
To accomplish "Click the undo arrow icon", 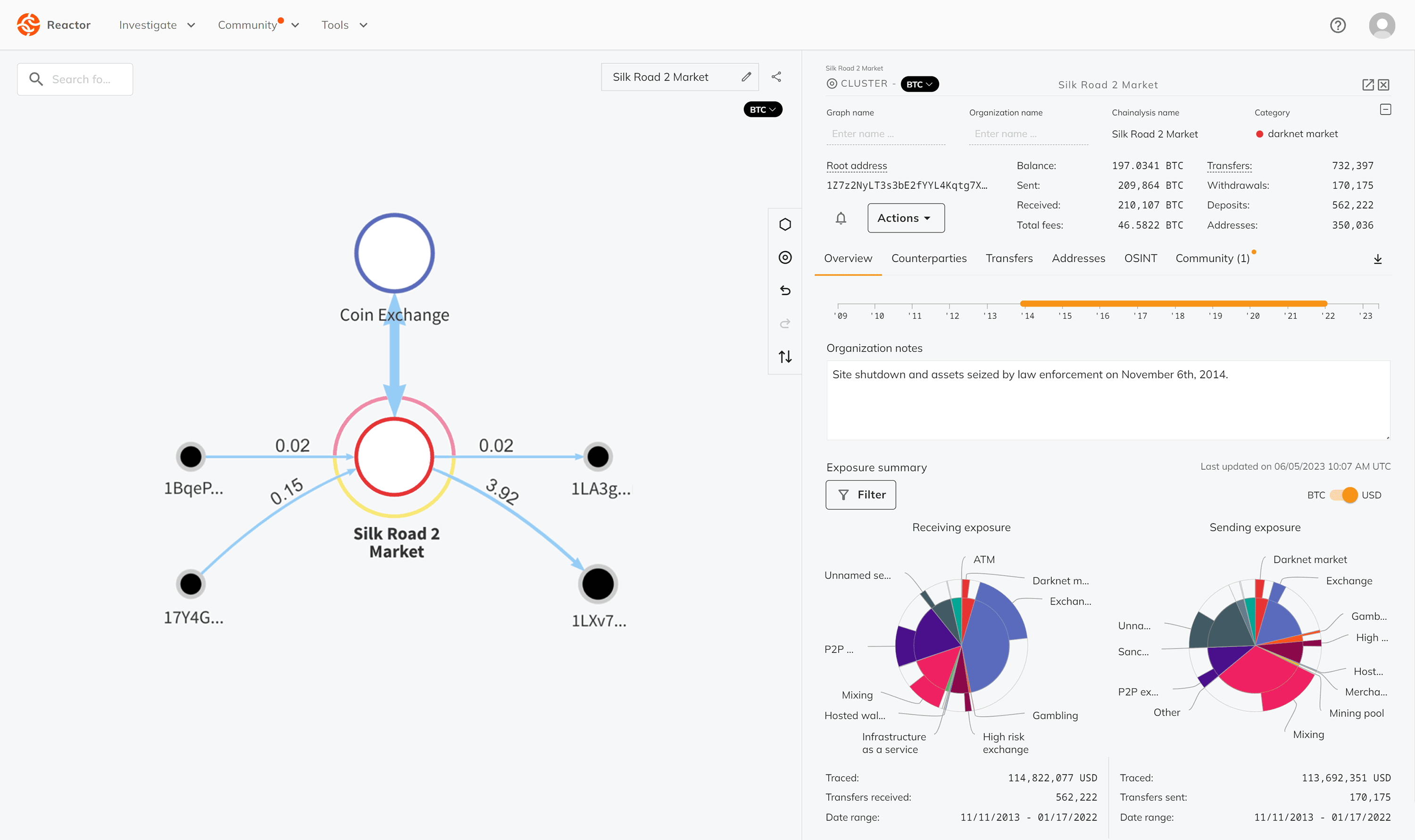I will (x=787, y=290).
